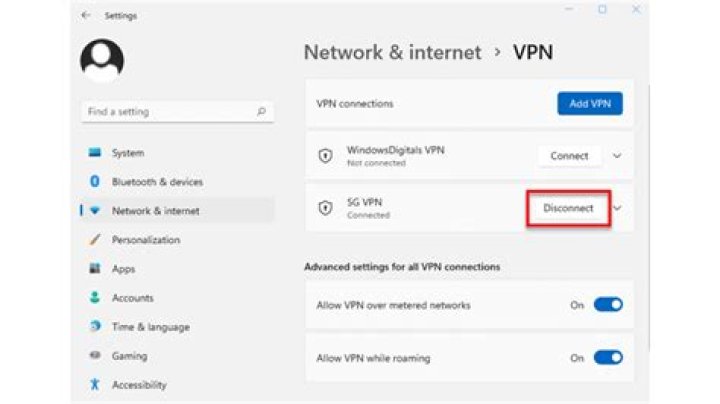Click the back arrow in Settings title bar
The height and width of the screenshot is (404, 720).
click(84, 16)
